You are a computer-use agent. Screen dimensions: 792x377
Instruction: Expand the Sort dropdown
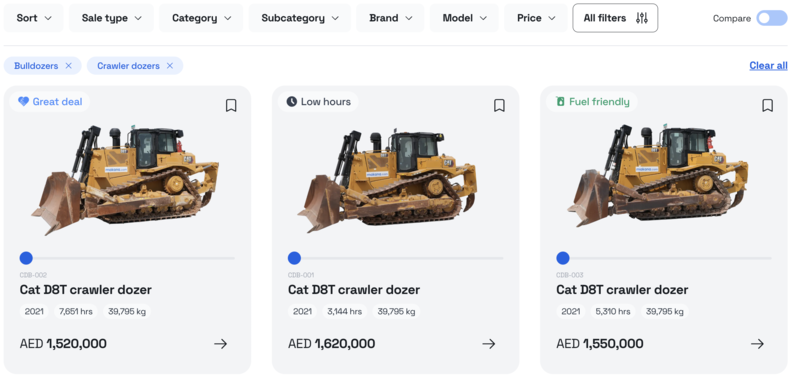coord(34,18)
